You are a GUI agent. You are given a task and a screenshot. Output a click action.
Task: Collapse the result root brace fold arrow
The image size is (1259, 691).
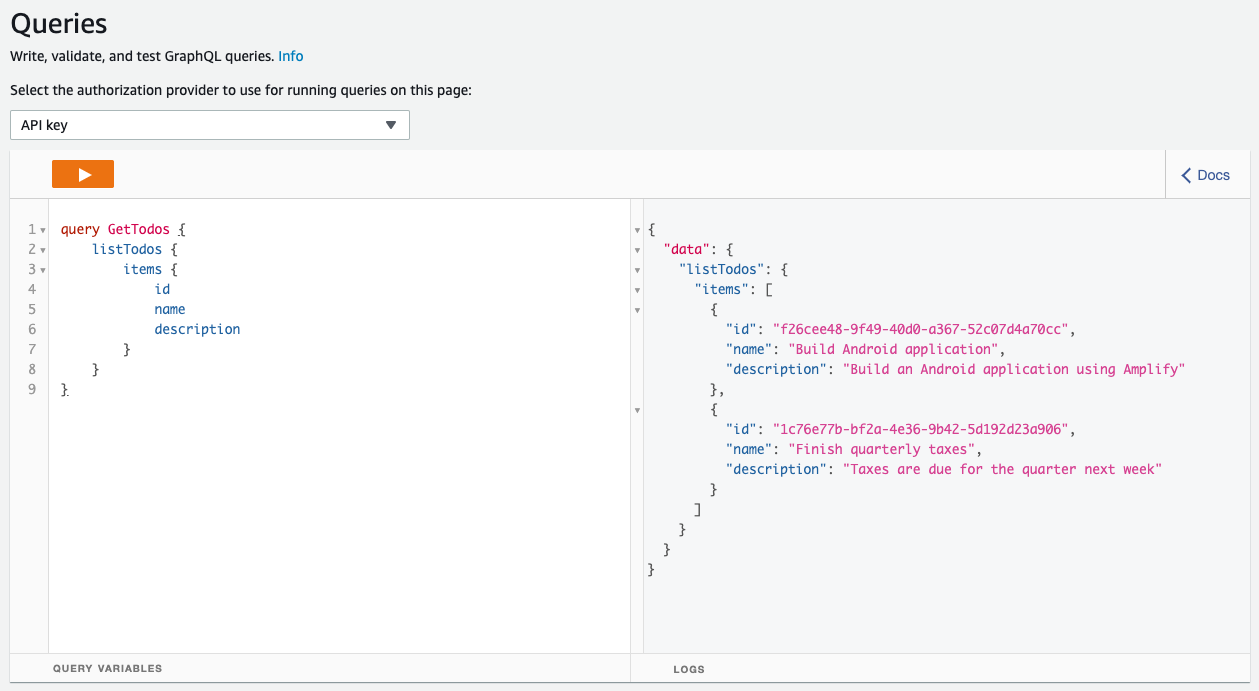tap(638, 230)
